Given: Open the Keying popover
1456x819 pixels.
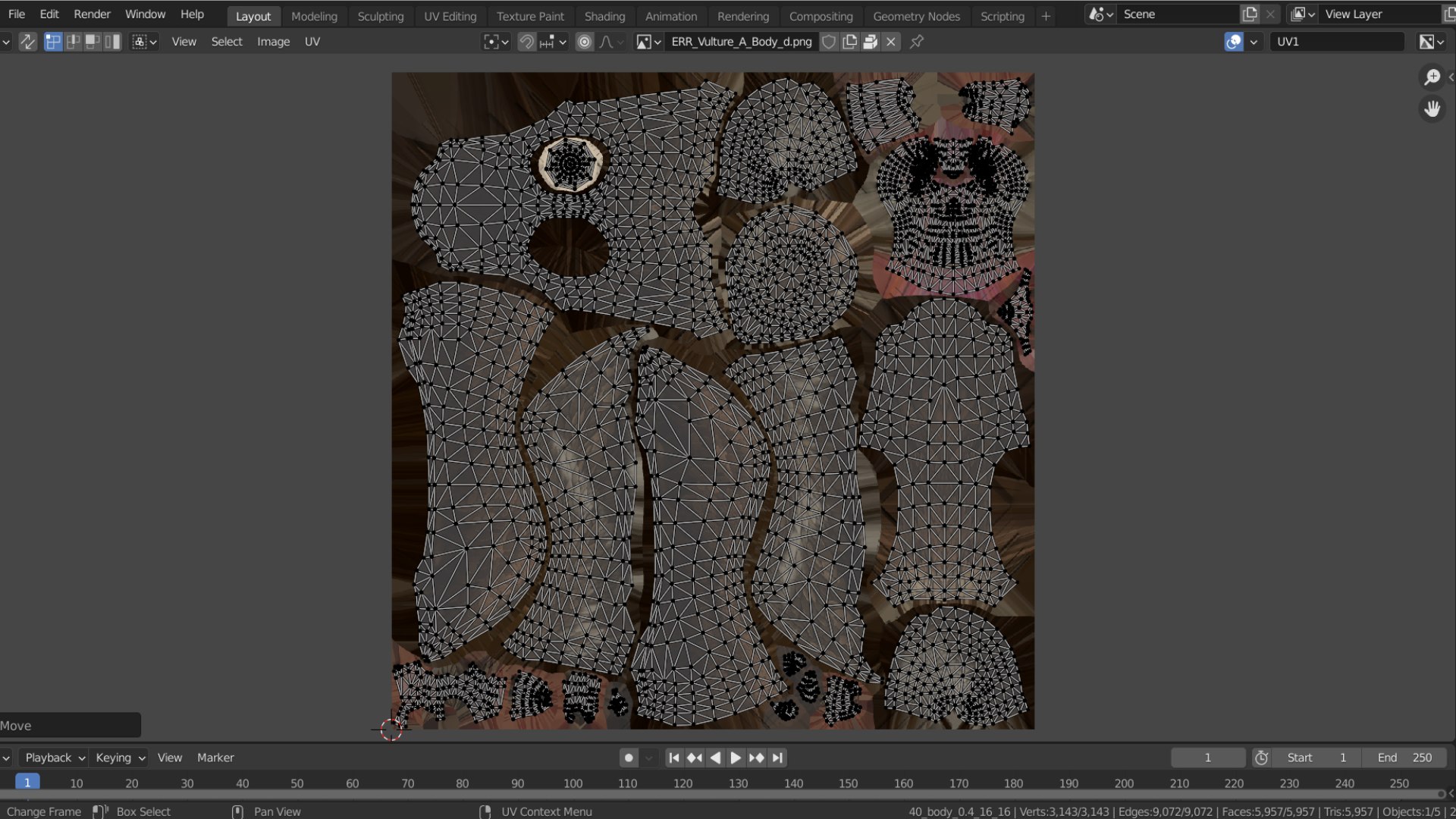Looking at the screenshot, I should (120, 758).
